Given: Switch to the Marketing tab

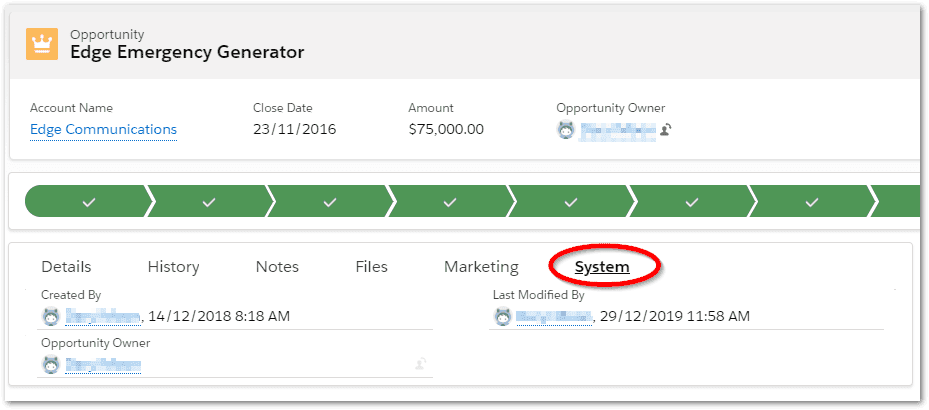Looking at the screenshot, I should click(x=481, y=267).
